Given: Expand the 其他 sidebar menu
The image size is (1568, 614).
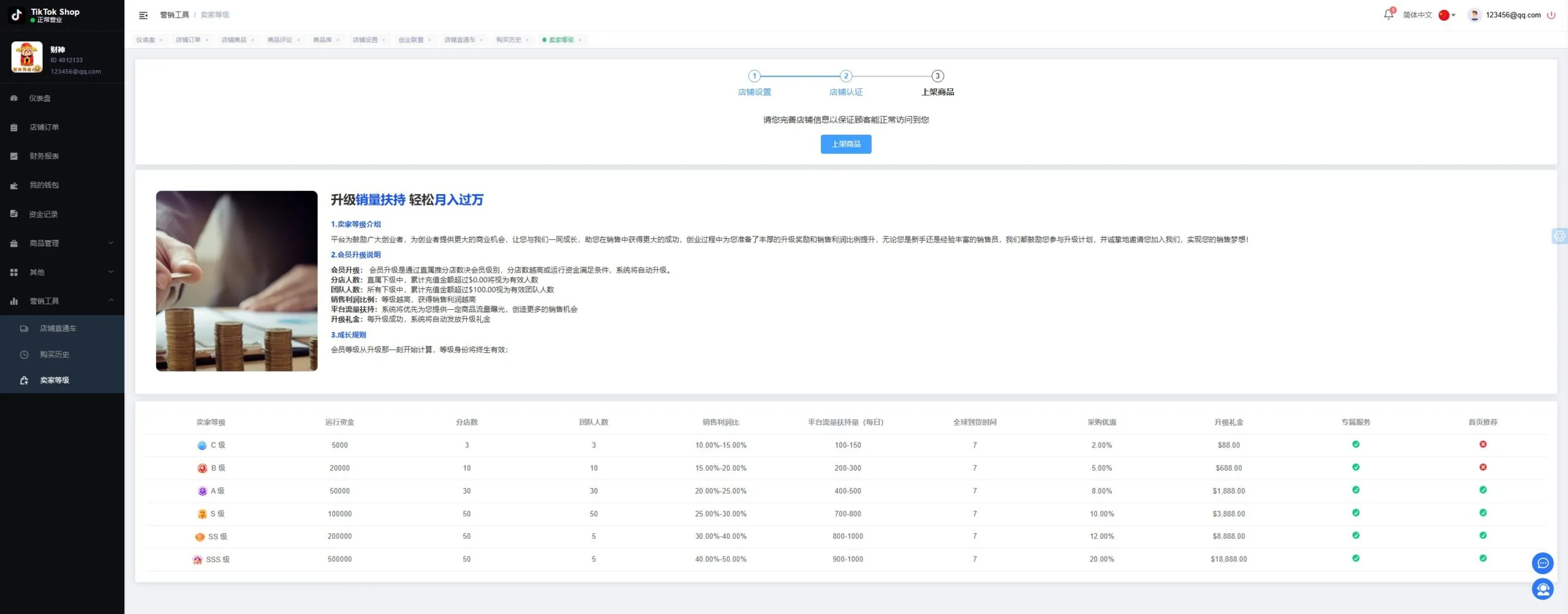Looking at the screenshot, I should (x=62, y=272).
